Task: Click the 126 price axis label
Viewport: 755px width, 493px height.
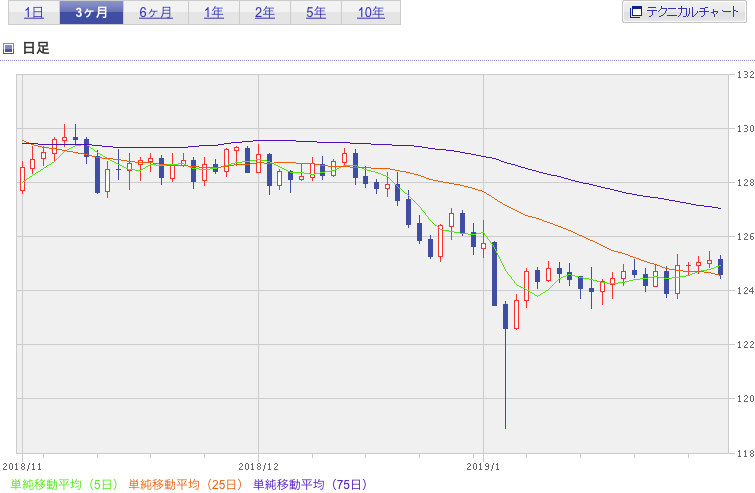Action: [745, 236]
